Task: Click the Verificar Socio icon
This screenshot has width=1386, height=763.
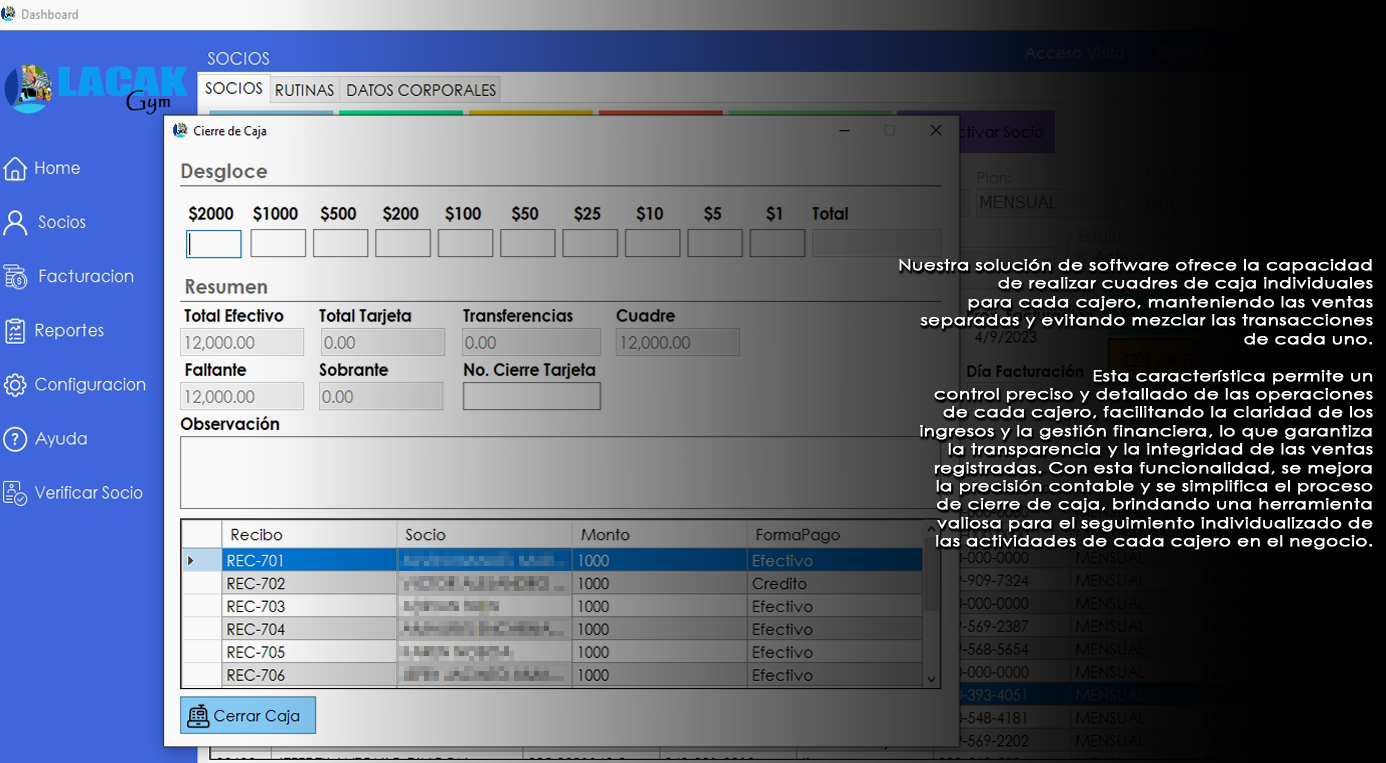Action: coord(15,493)
